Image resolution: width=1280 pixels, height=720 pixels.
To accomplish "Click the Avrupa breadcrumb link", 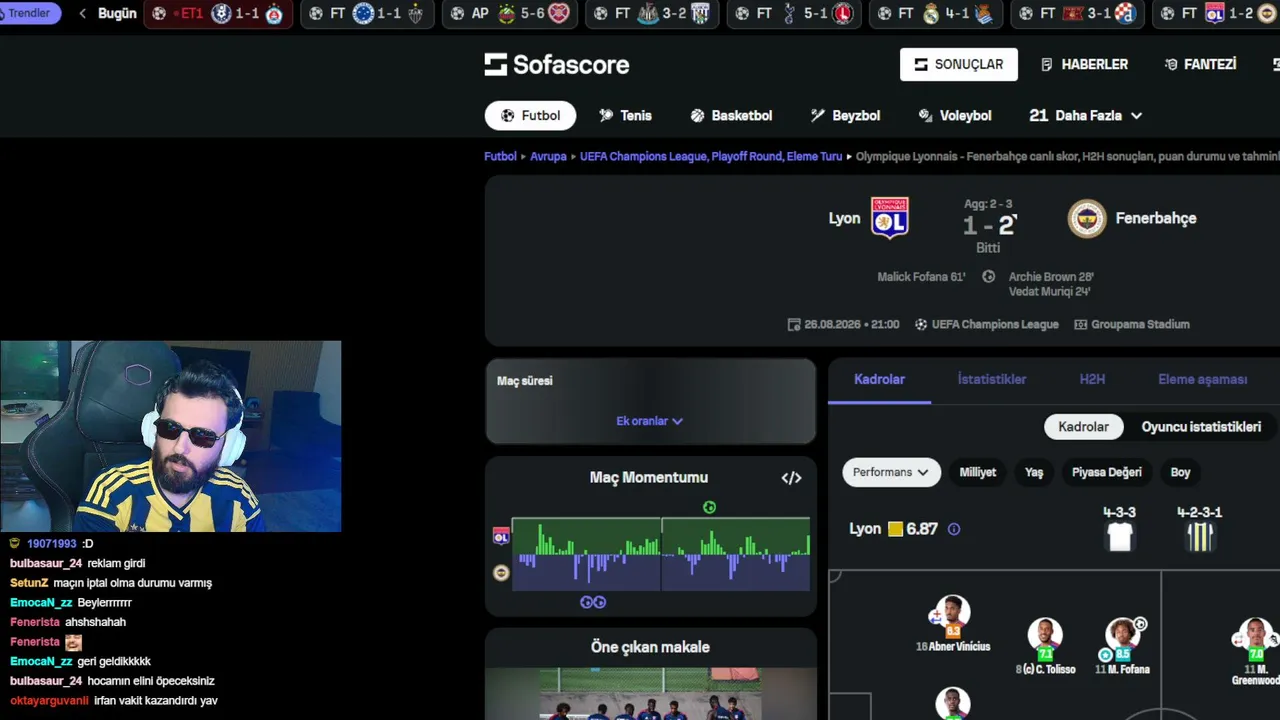I will click(548, 157).
